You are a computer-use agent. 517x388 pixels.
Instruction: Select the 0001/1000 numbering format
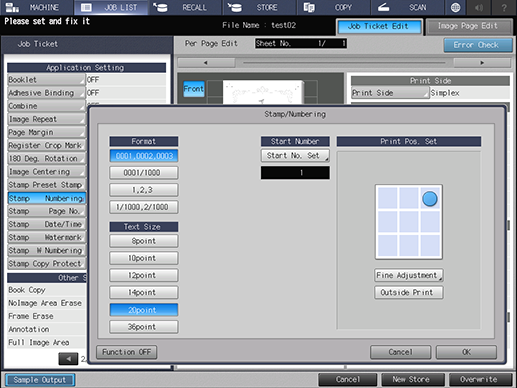click(x=144, y=173)
